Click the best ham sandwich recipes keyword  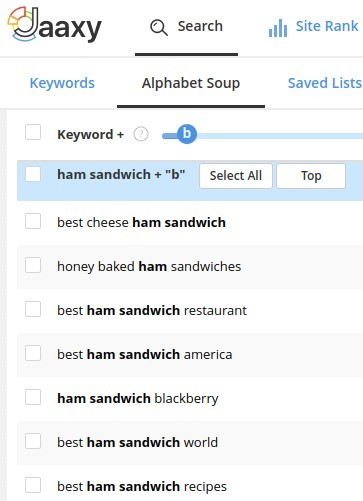pyautogui.click(x=142, y=487)
